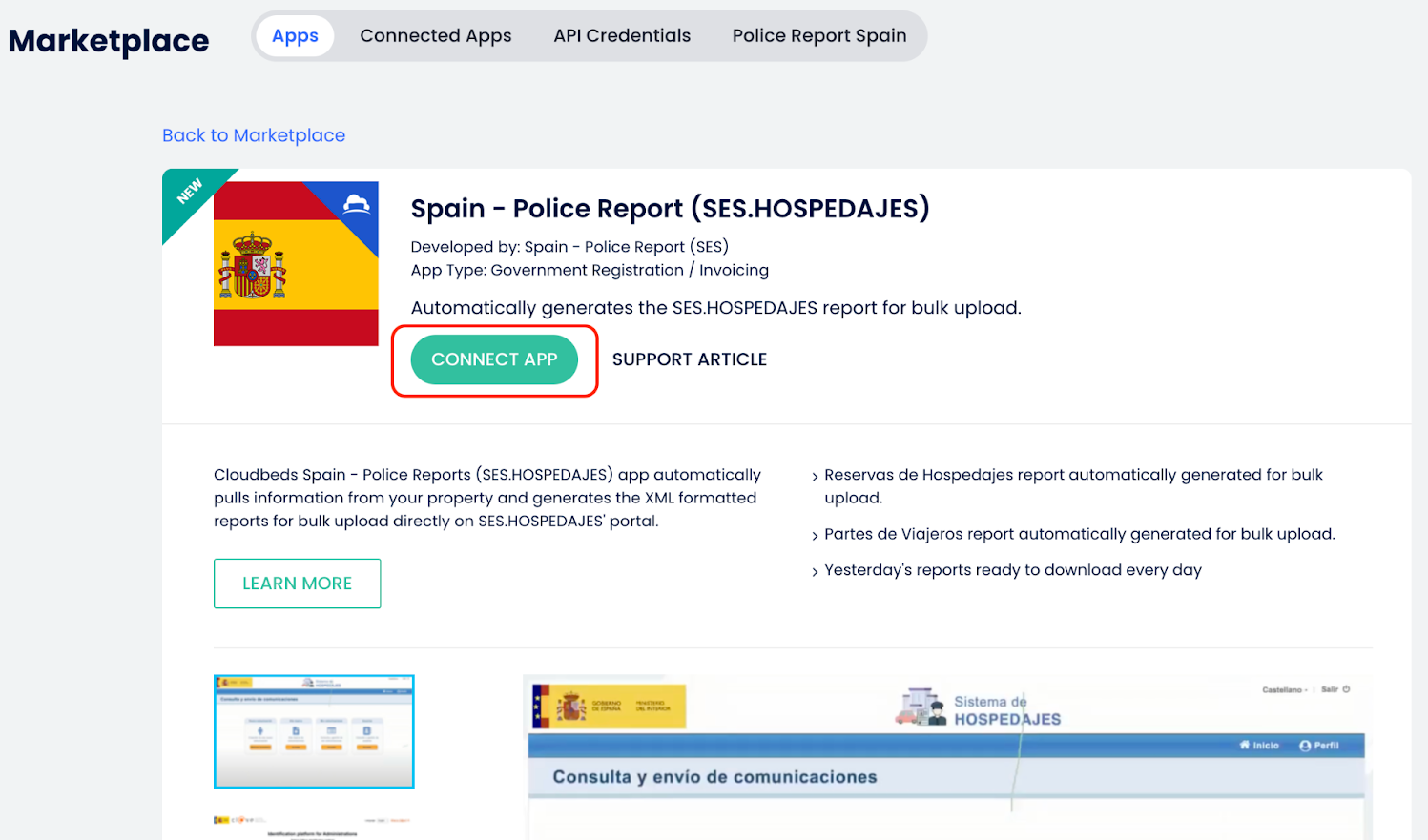Image resolution: width=1428 pixels, height=840 pixels.
Task: Click the Gobierno de España emblem in preview
Action: (571, 707)
